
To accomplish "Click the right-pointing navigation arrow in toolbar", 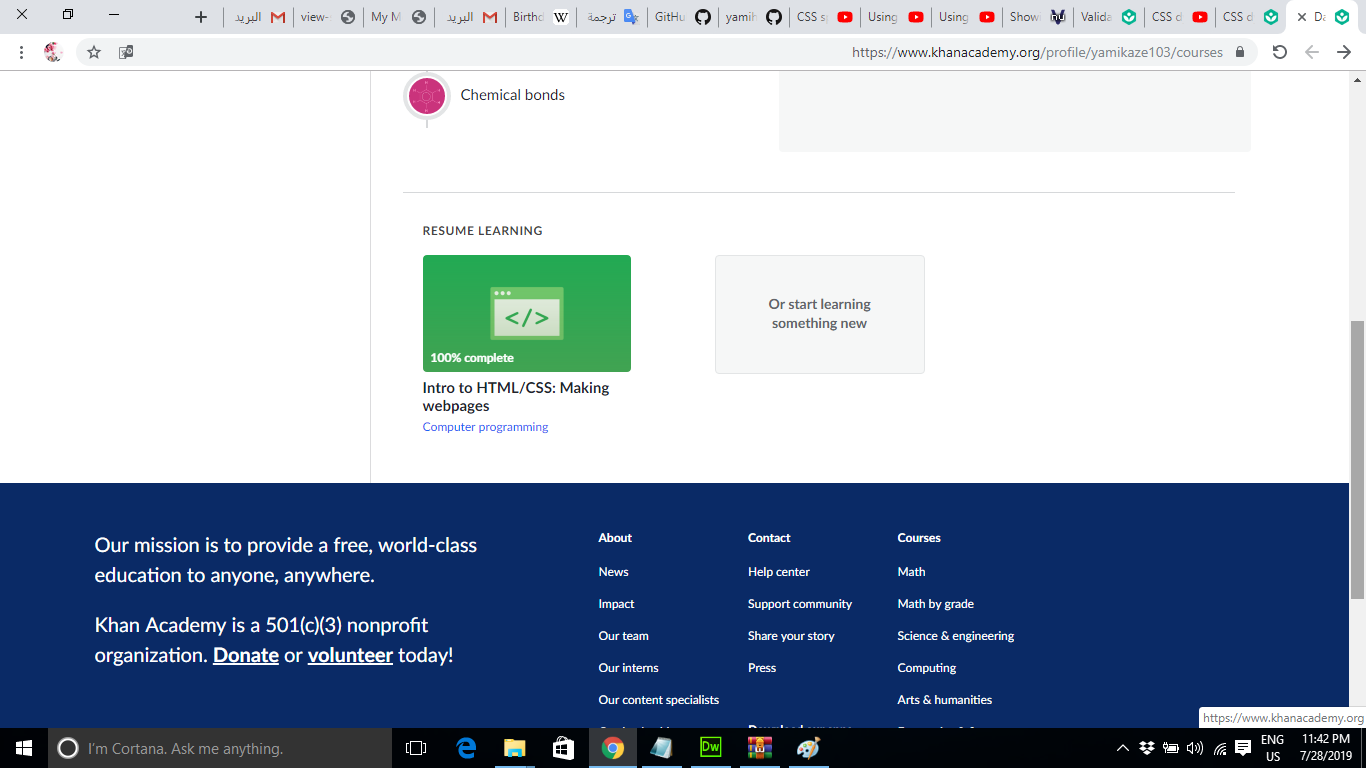I will pos(1344,52).
